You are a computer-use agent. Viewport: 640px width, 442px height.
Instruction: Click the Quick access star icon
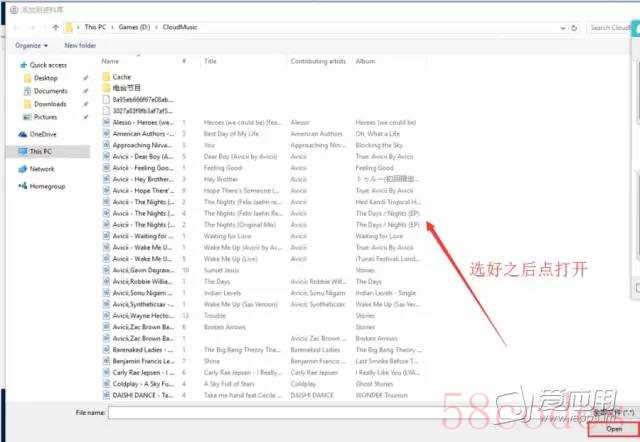click(x=24, y=65)
